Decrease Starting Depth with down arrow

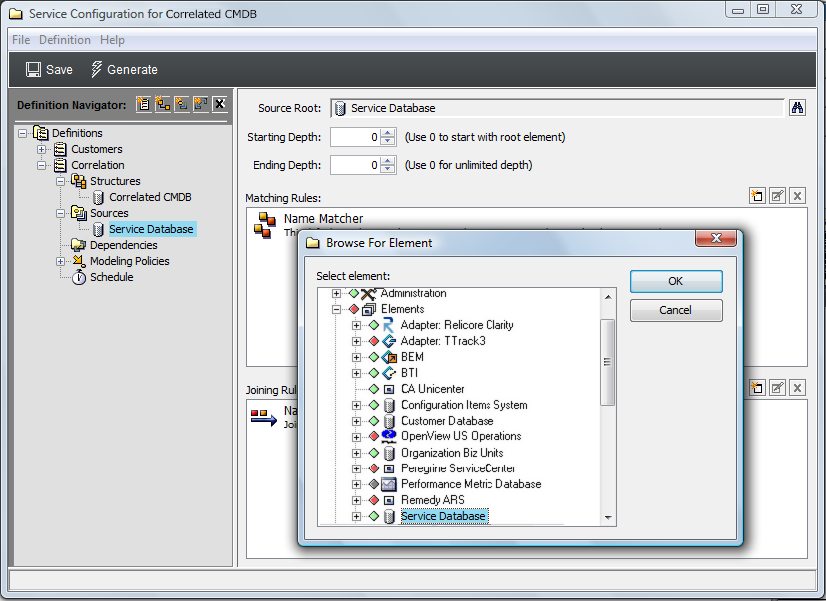388,141
